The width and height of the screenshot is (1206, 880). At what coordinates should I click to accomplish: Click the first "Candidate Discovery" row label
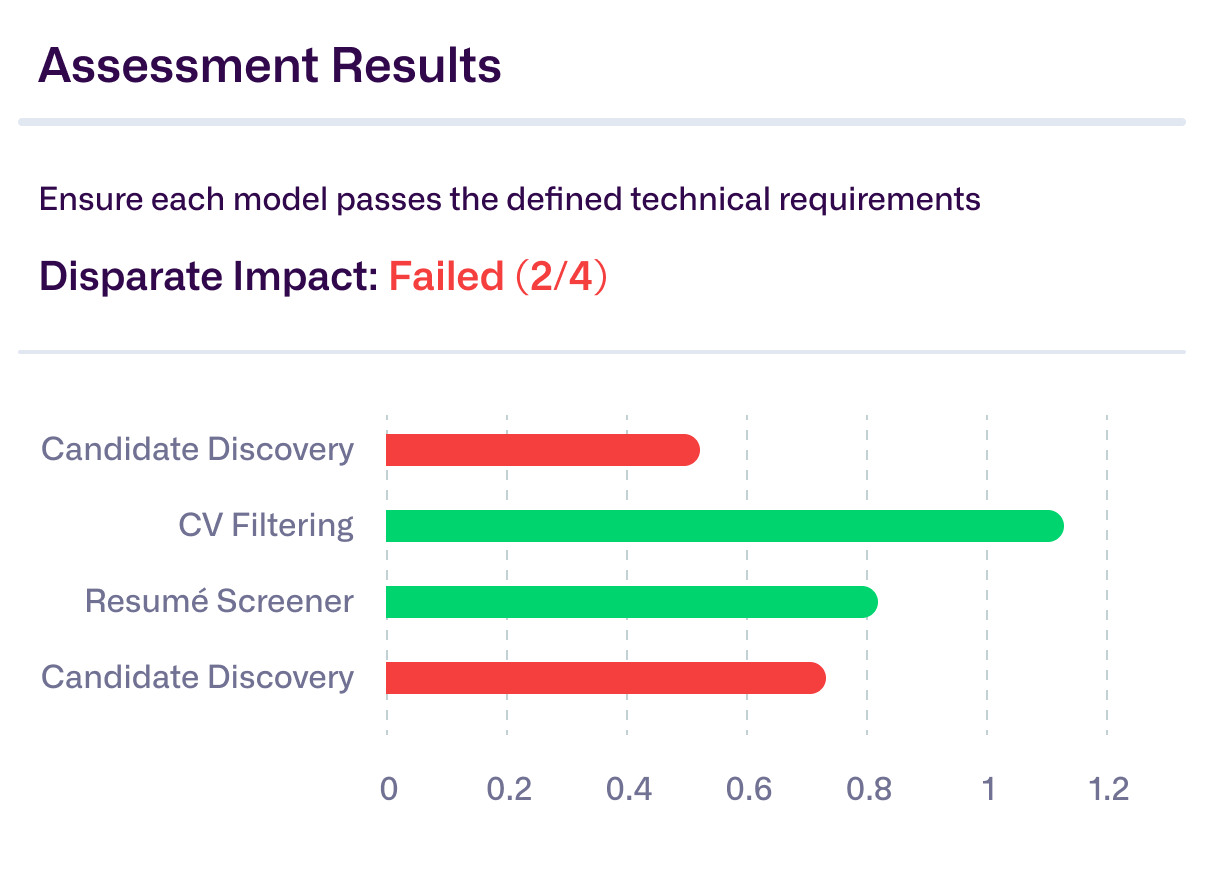click(197, 449)
